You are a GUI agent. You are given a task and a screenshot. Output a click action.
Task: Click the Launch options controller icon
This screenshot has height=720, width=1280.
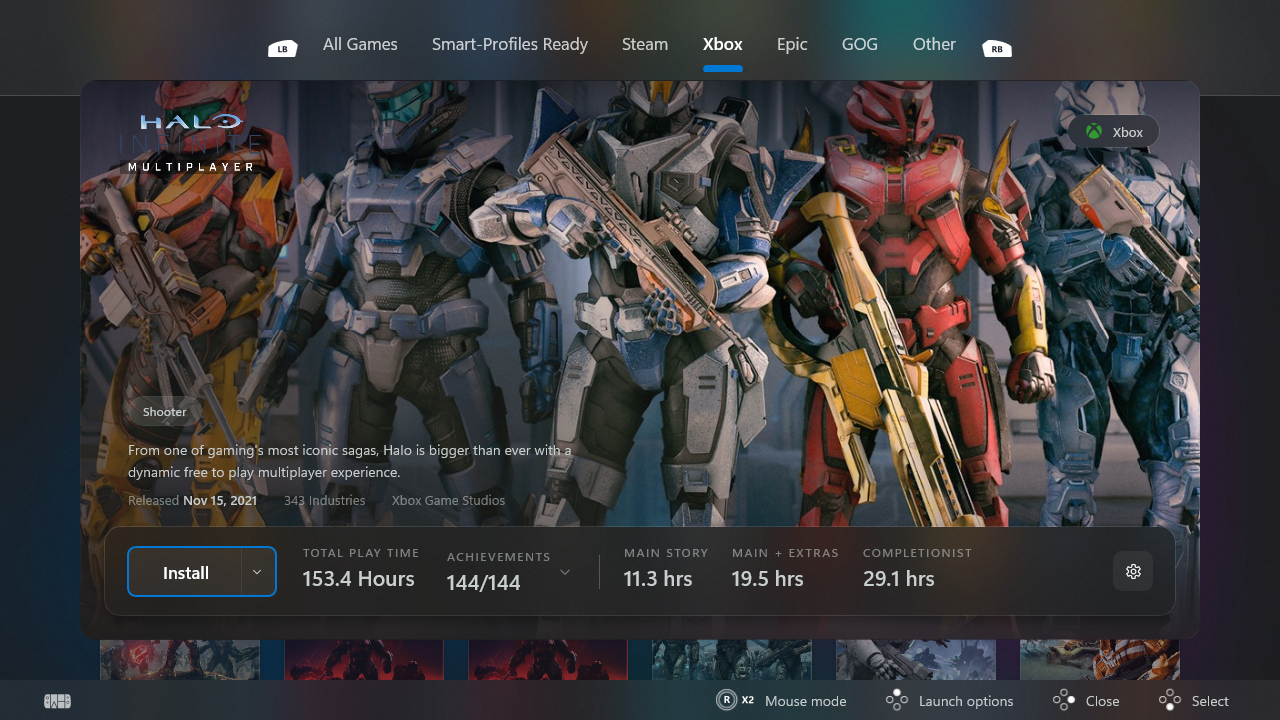tap(896, 700)
